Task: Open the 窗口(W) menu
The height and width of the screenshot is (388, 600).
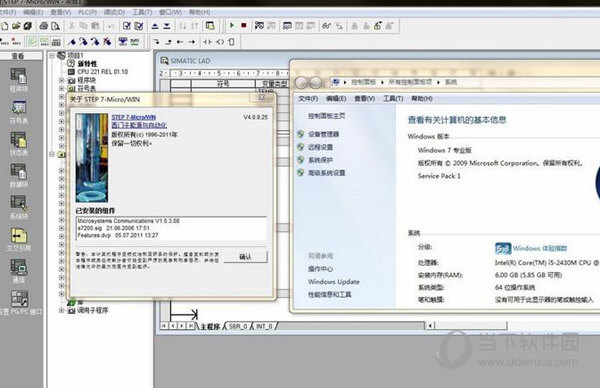Action: [170, 12]
